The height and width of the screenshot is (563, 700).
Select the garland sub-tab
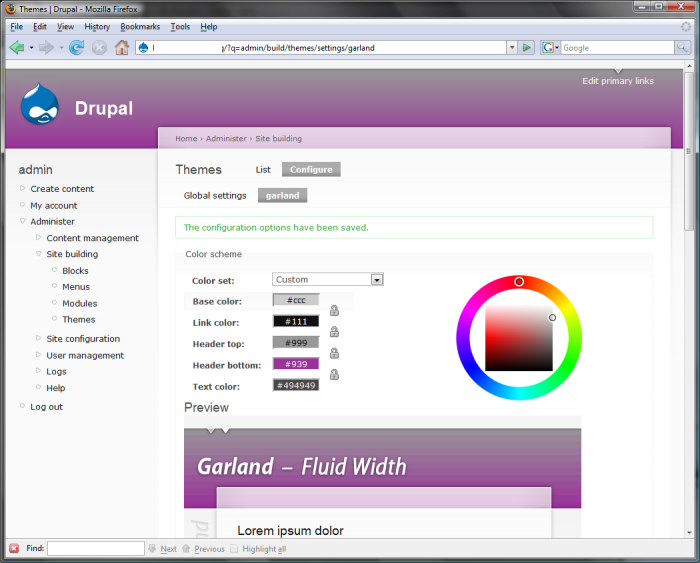[x=282, y=195]
